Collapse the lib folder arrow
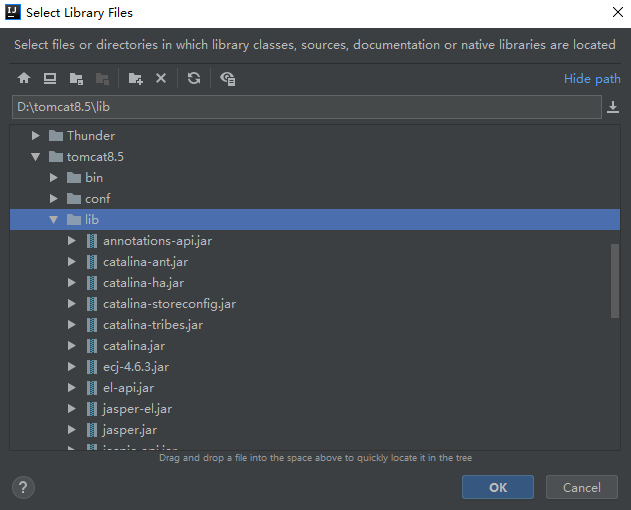The height and width of the screenshot is (510, 631). click(54, 219)
